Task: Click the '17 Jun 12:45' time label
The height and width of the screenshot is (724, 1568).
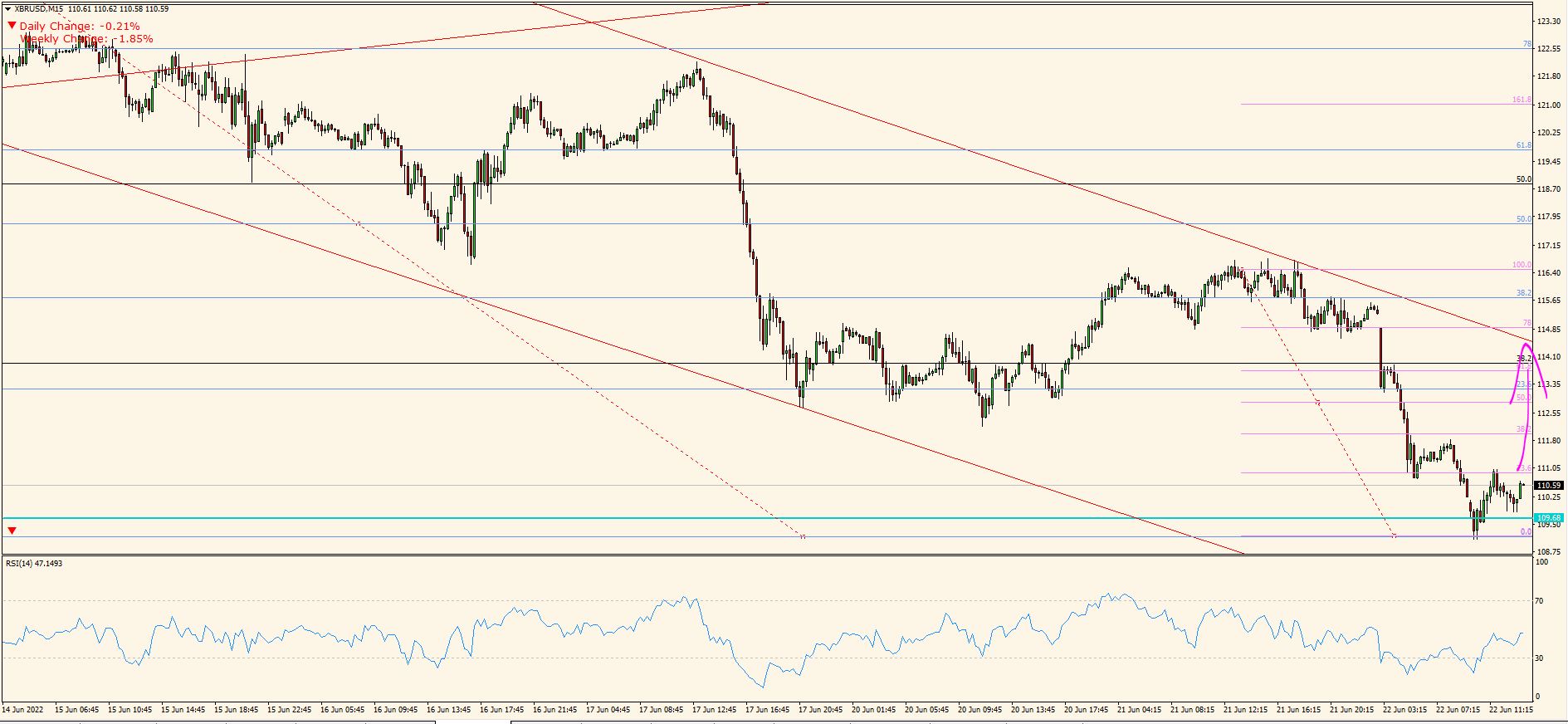Action: pos(715,710)
